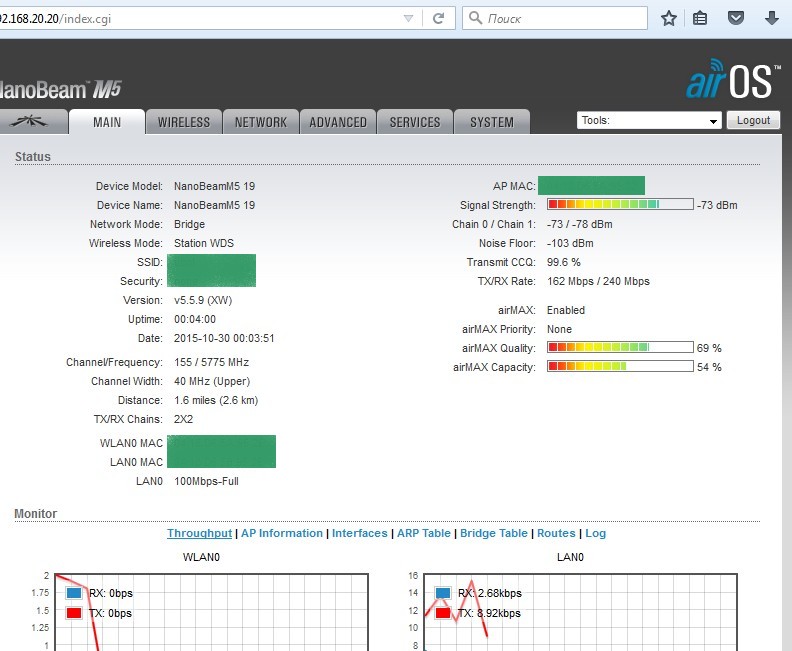792x651 pixels.
Task: Open the downloads arrow icon
Action: 771,19
